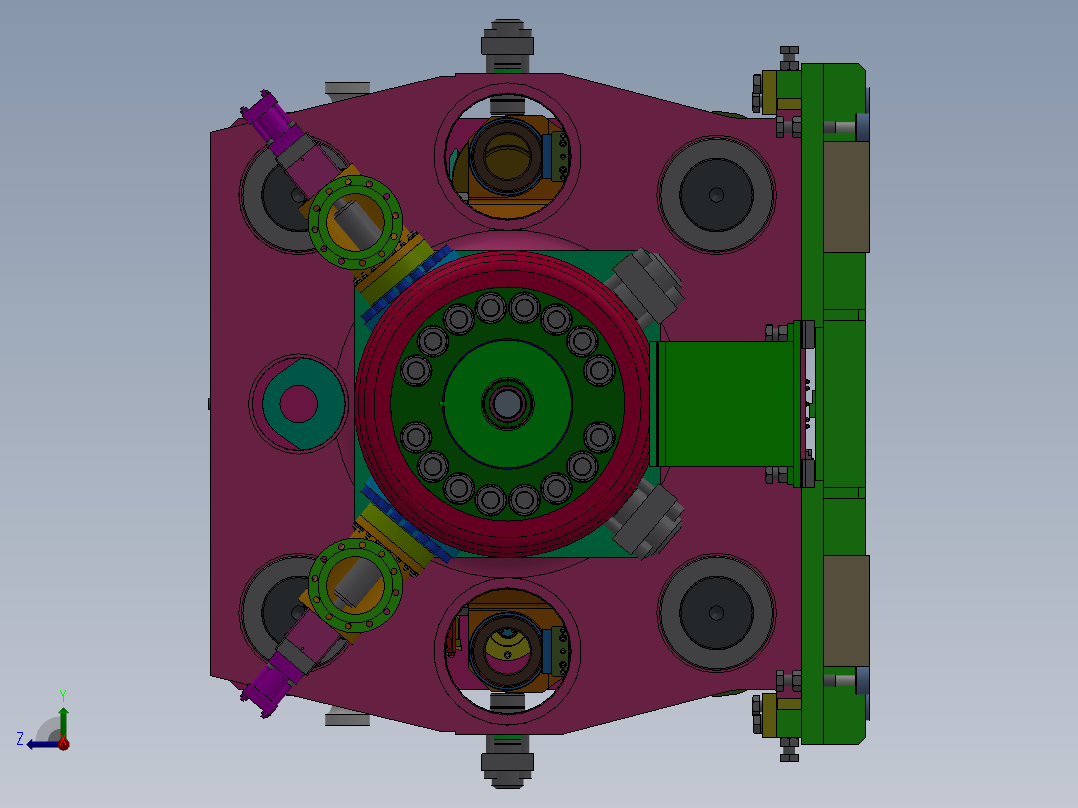
Task: Select the lower tan pad on the green plate
Action: (x=846, y=611)
